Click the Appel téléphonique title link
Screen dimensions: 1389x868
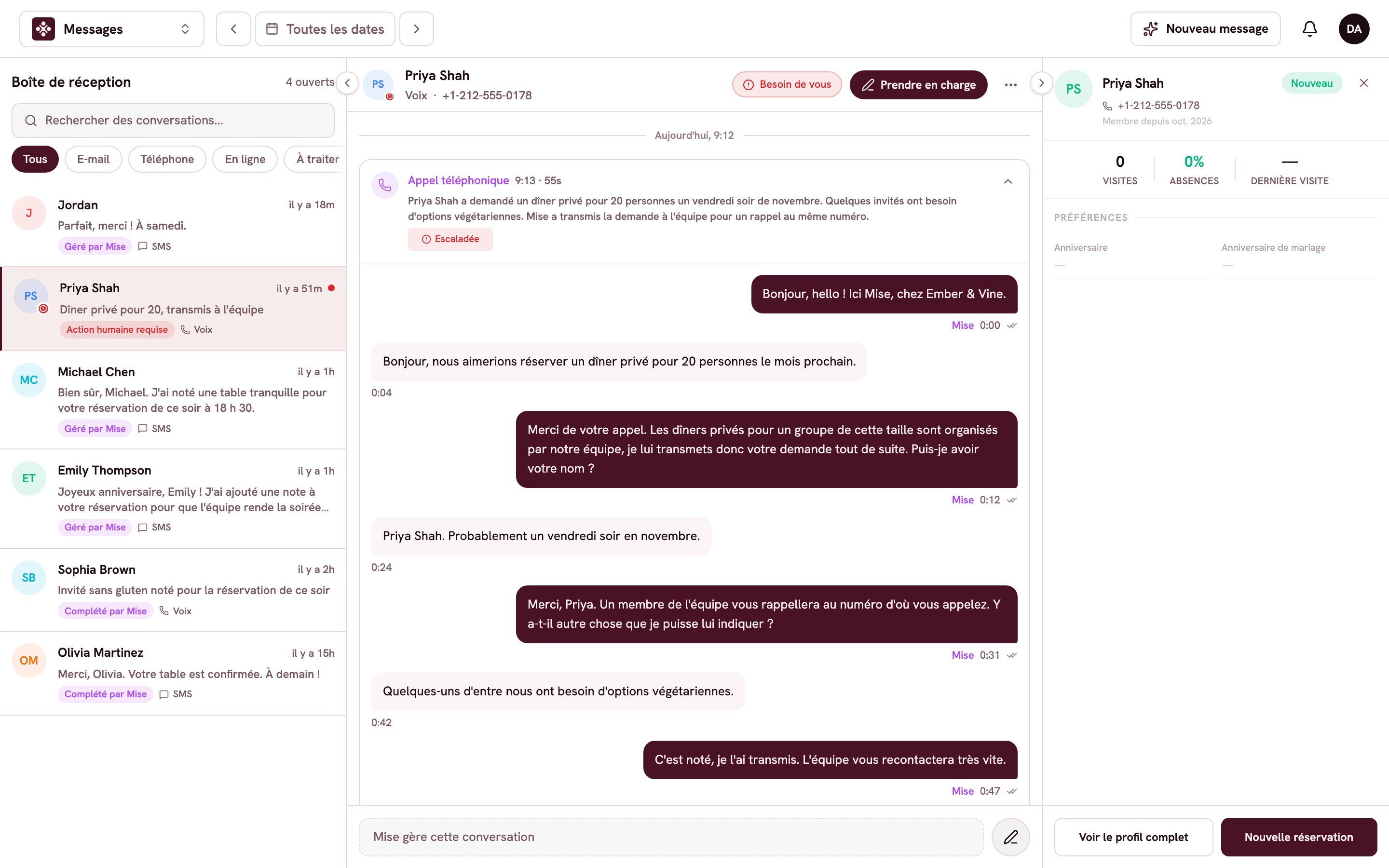pyautogui.click(x=458, y=180)
